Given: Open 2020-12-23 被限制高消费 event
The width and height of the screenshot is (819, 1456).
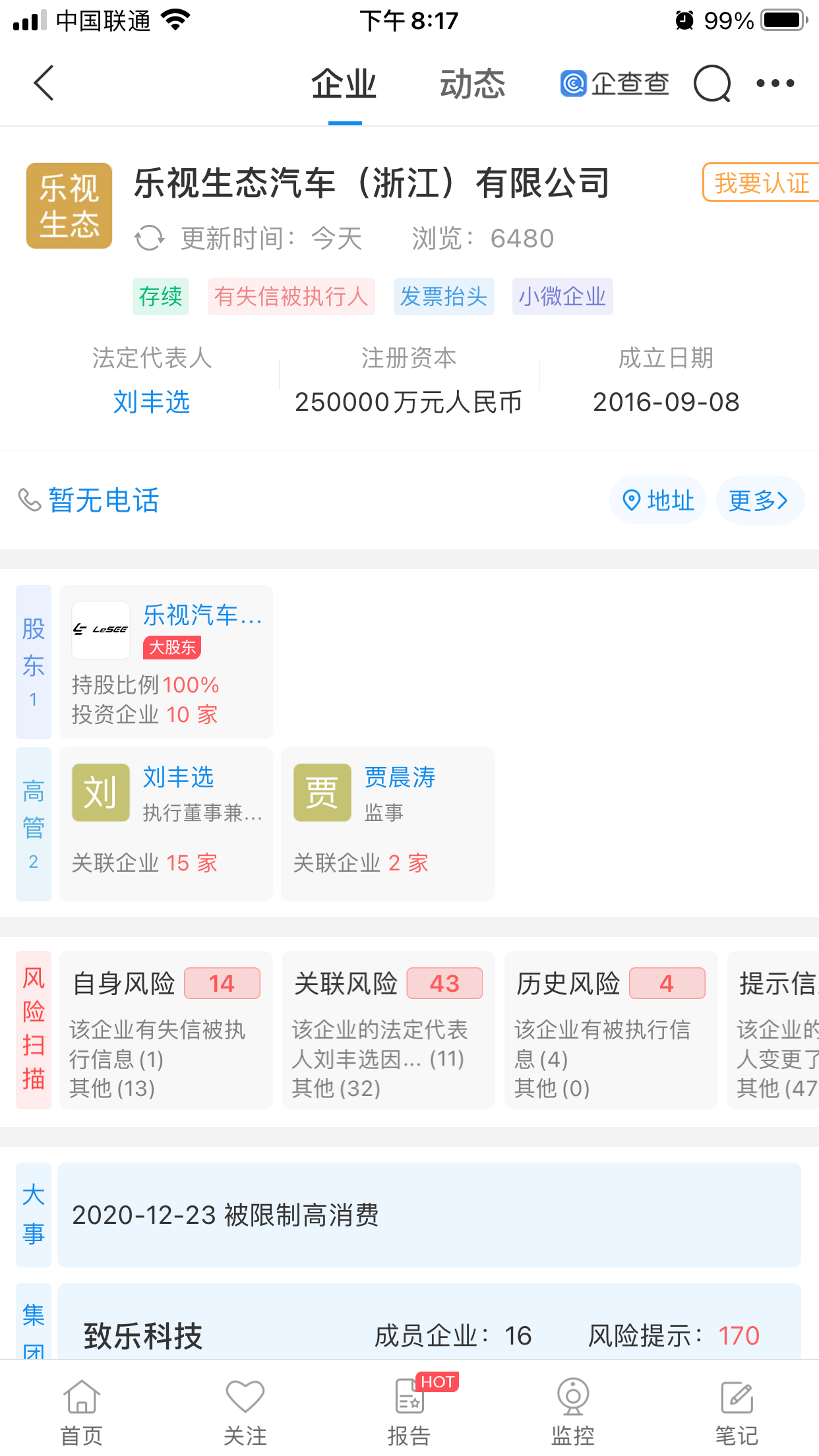Looking at the screenshot, I should click(429, 1215).
